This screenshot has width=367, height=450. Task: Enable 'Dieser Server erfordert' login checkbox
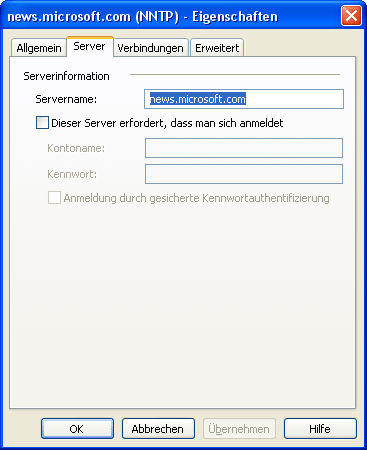(42, 123)
